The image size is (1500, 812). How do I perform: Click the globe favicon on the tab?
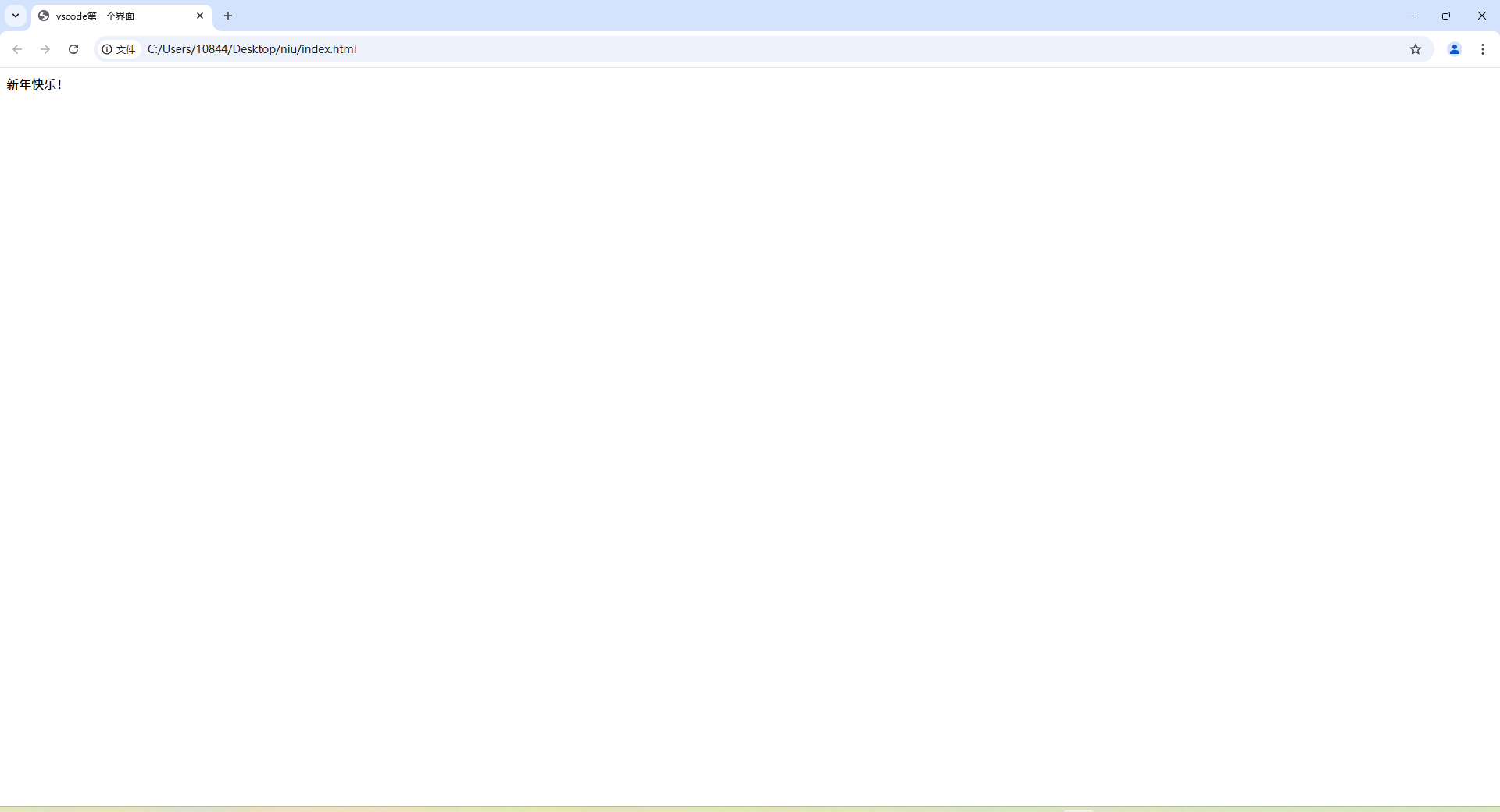[x=43, y=16]
